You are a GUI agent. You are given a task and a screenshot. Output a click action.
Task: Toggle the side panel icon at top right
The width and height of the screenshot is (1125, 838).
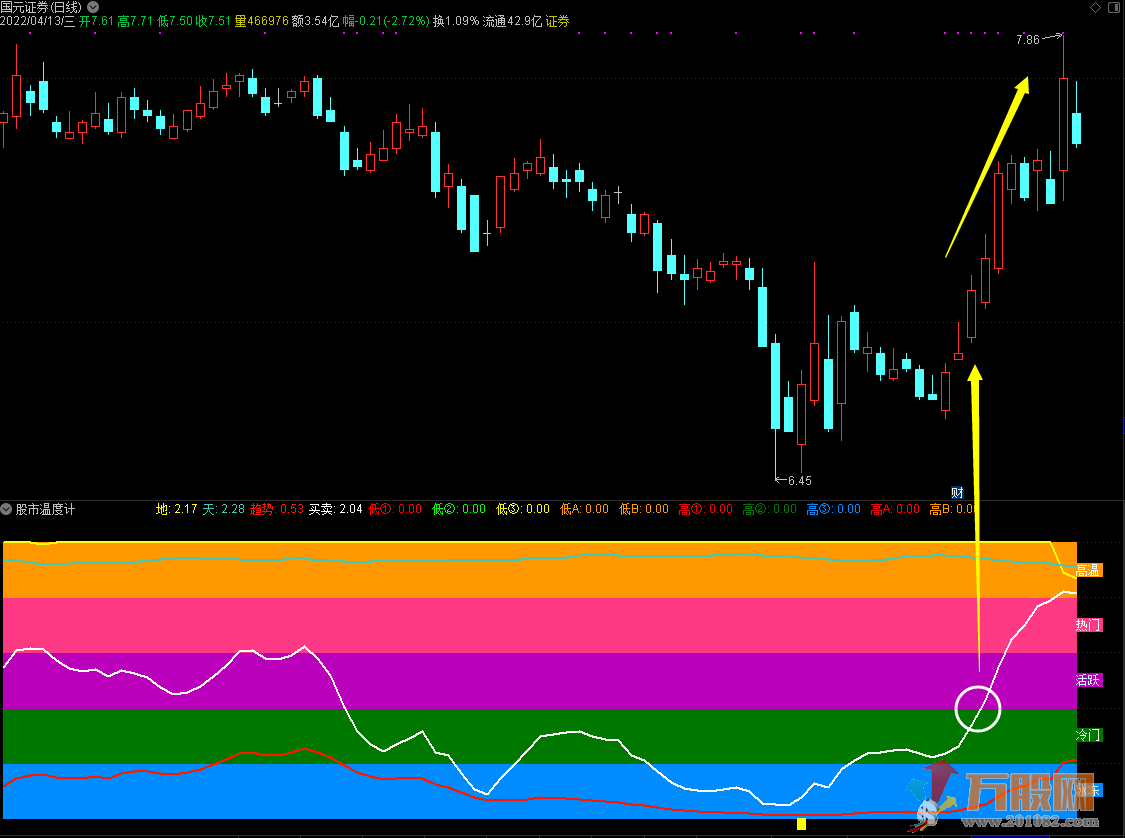coord(1115,7)
